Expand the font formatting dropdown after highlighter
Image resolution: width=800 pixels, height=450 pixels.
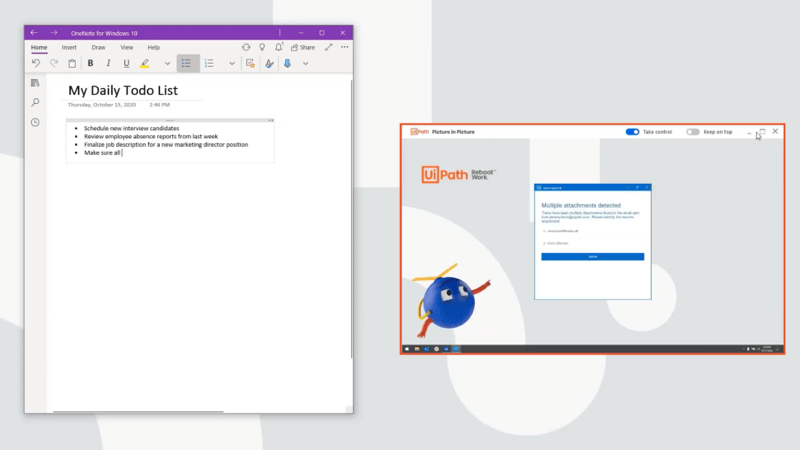167,64
